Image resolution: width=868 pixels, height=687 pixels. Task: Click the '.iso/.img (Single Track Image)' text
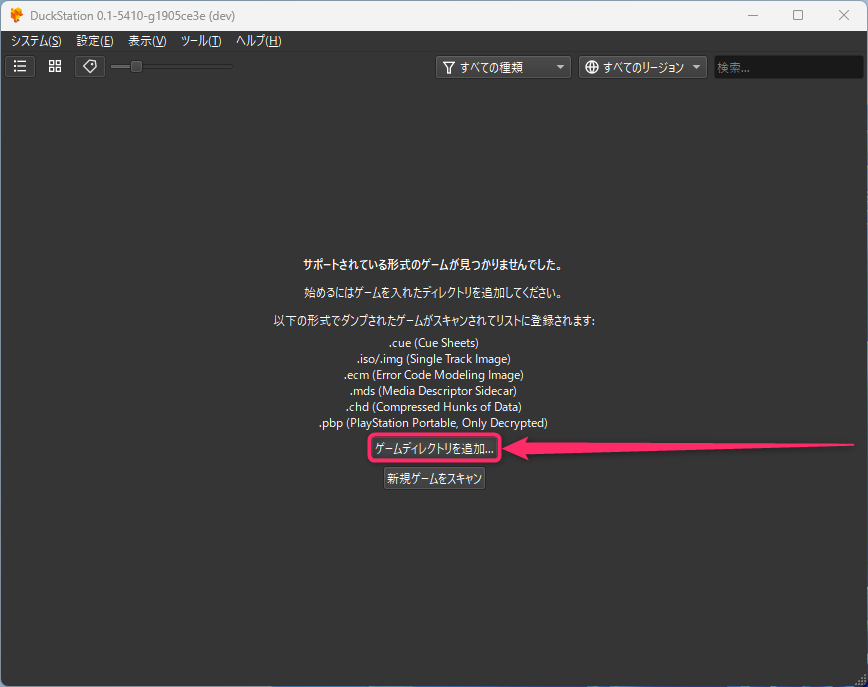coord(433,359)
